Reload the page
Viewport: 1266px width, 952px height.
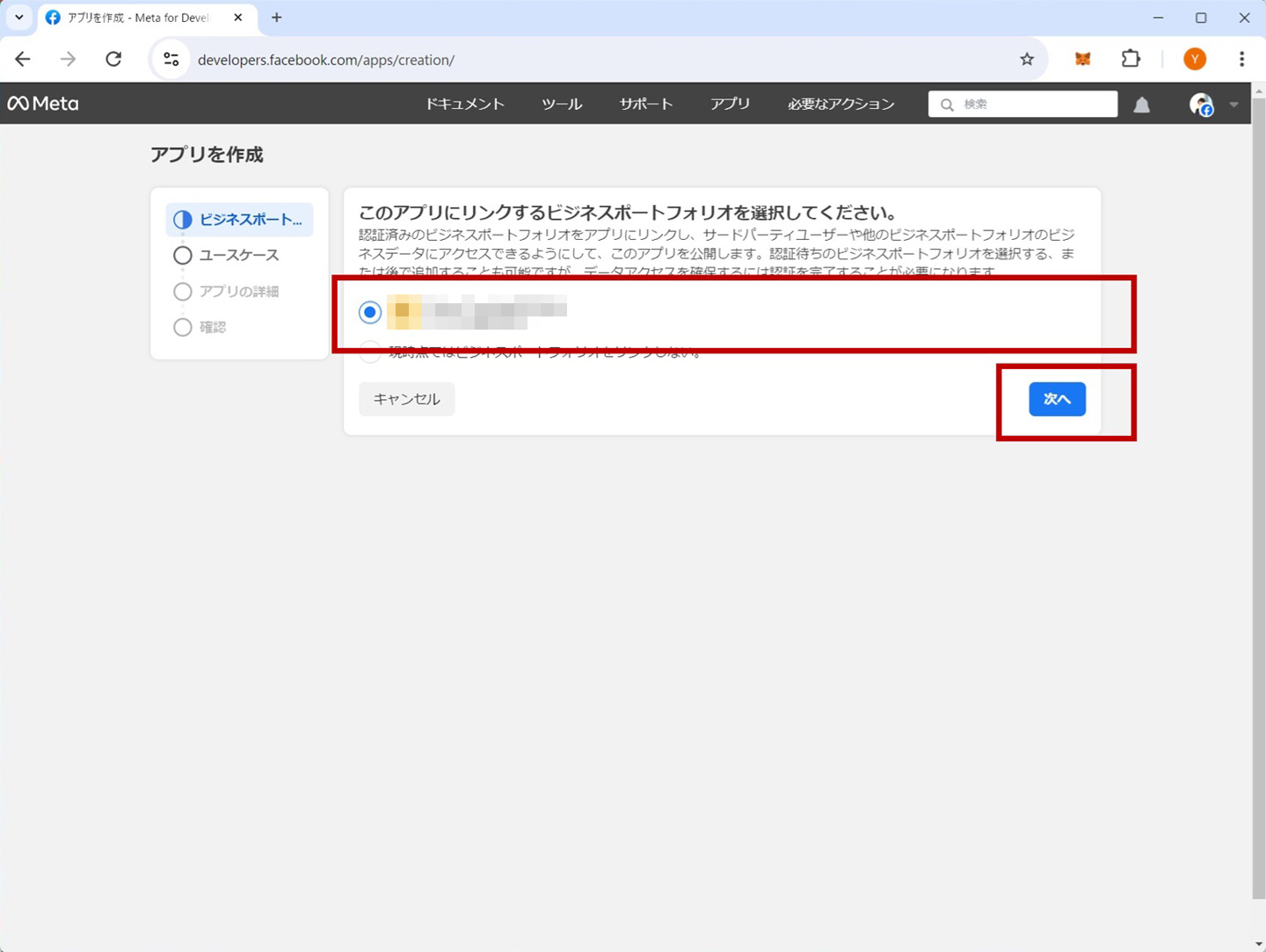[113, 59]
